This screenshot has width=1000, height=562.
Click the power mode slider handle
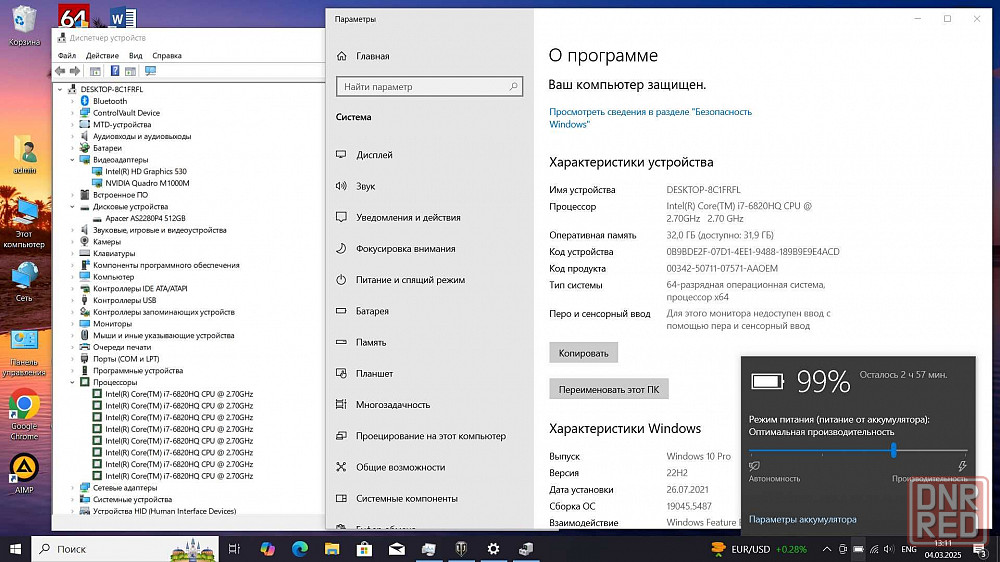(x=893, y=450)
